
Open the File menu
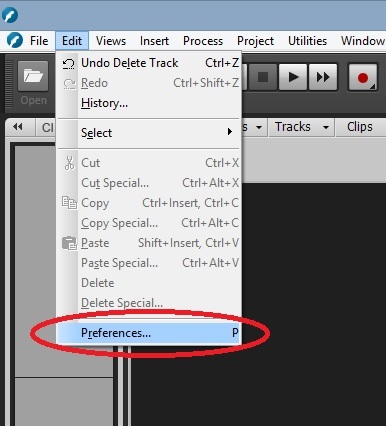point(39,41)
